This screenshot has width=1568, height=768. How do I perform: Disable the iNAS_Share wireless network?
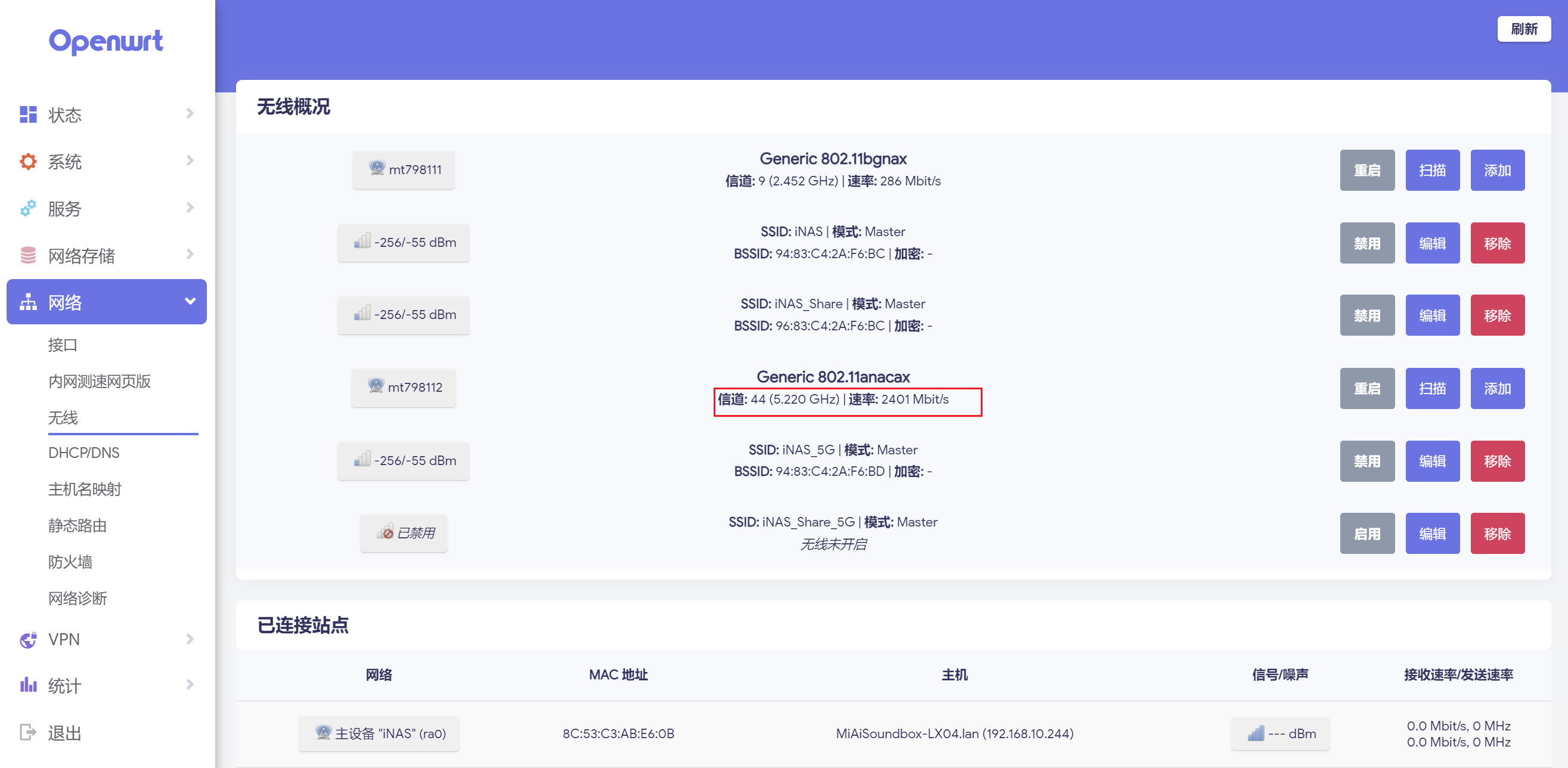[x=1366, y=315]
